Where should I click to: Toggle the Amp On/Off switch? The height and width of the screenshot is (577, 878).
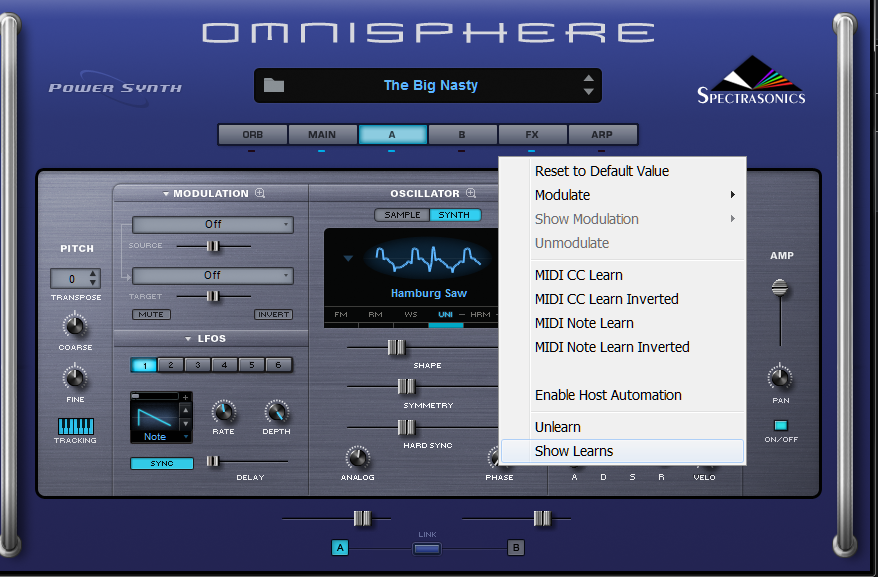coord(781,425)
